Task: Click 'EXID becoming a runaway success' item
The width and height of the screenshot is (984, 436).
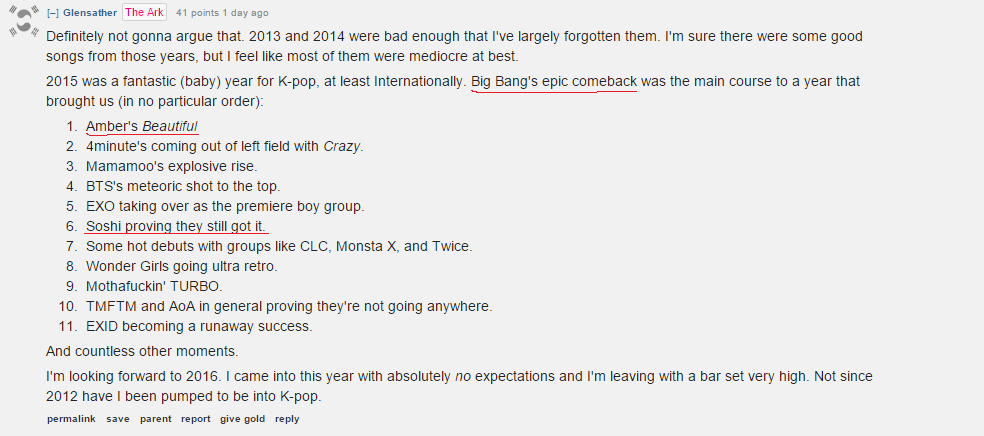Action: coord(199,327)
